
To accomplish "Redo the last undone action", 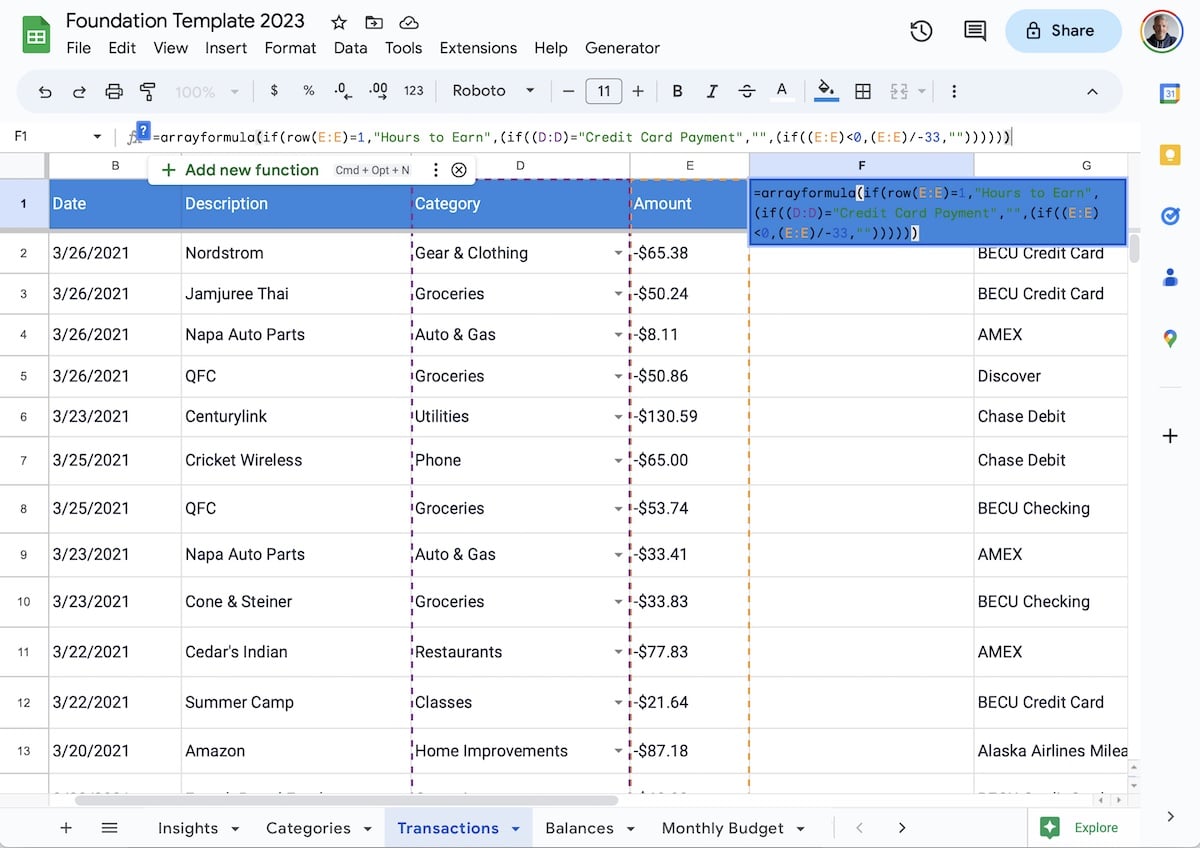I will pyautogui.click(x=79, y=91).
